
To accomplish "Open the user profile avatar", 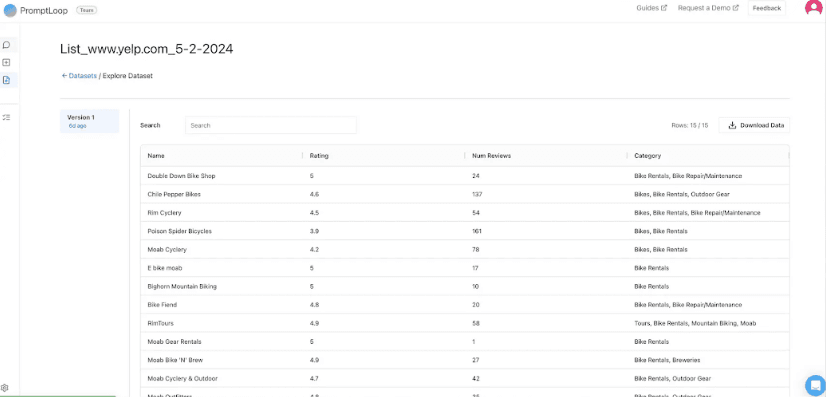I will (x=814, y=7).
